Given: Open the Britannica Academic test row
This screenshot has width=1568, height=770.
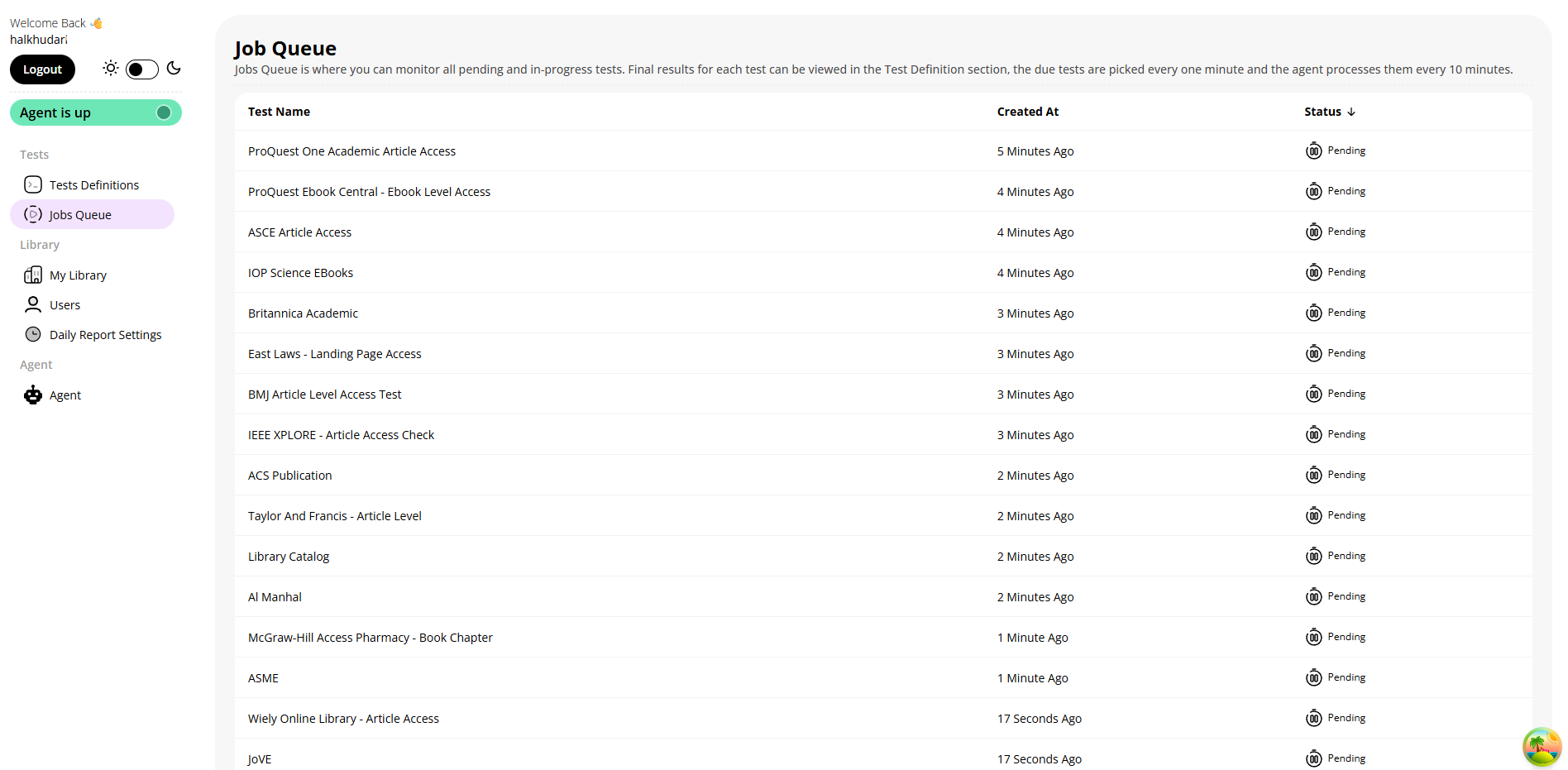Looking at the screenshot, I should pyautogui.click(x=303, y=313).
